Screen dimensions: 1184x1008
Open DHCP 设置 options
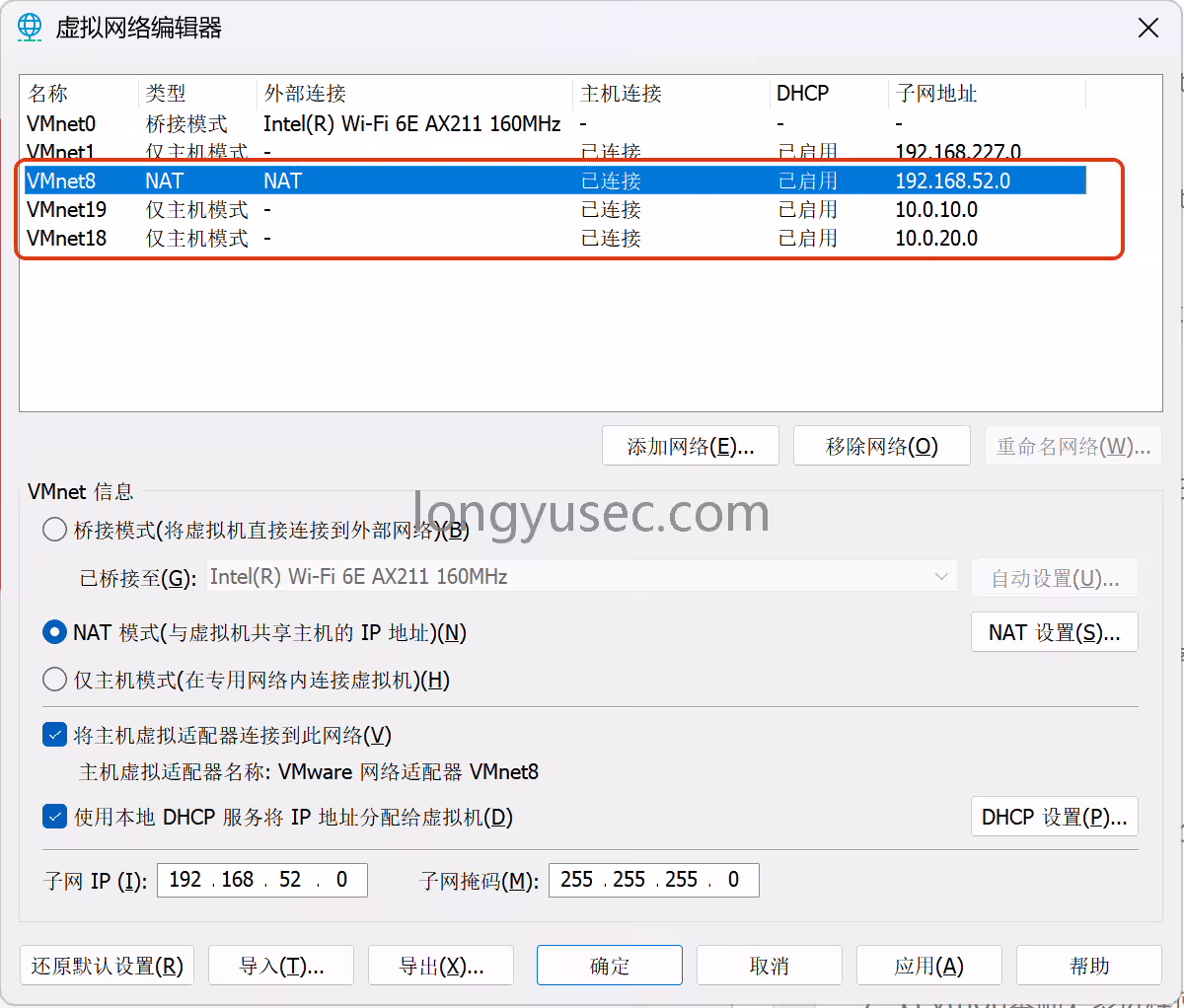1054,818
